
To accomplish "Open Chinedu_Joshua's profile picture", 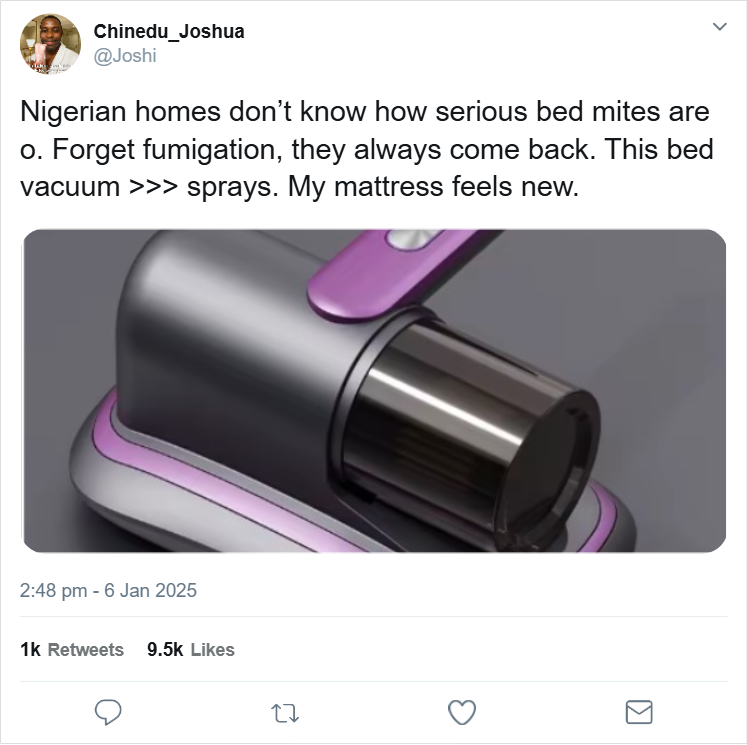I will tap(50, 44).
